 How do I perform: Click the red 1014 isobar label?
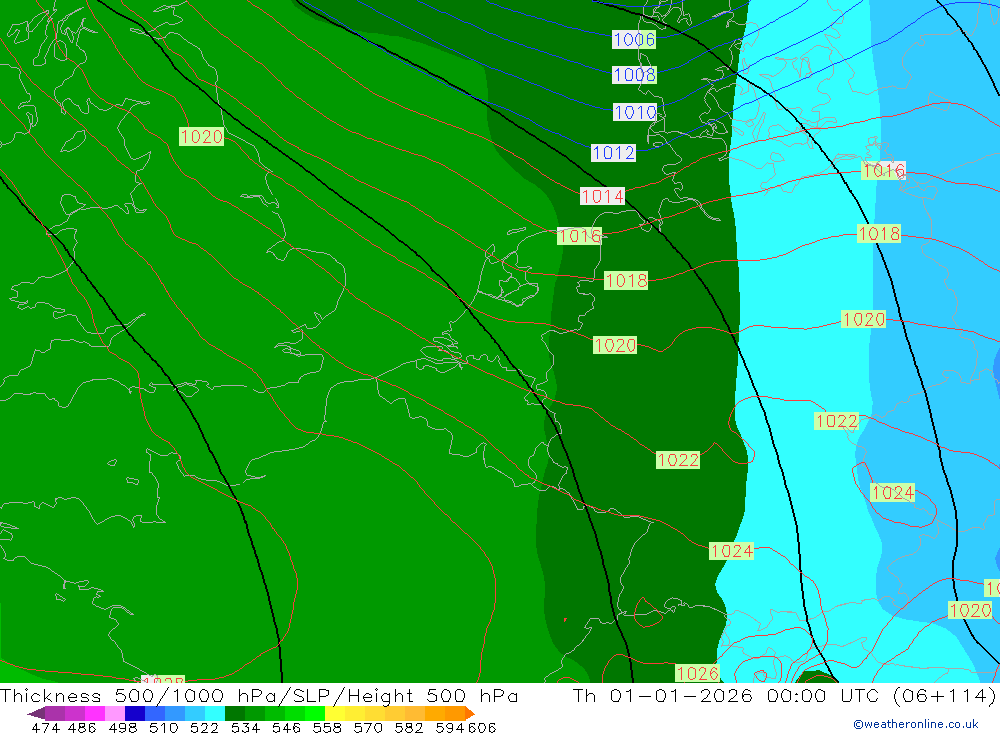tap(603, 196)
